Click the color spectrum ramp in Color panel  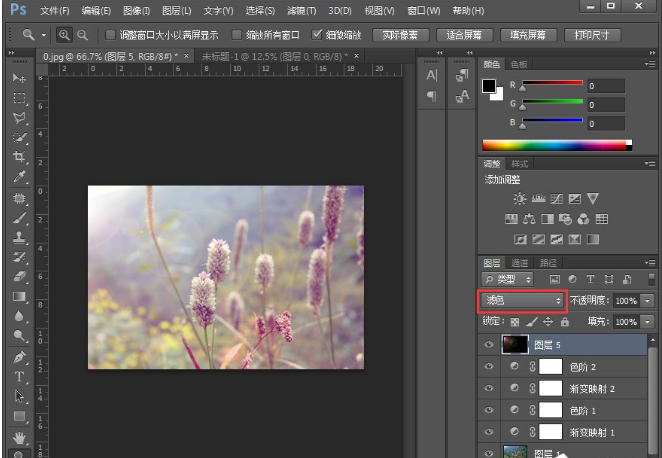pos(556,144)
